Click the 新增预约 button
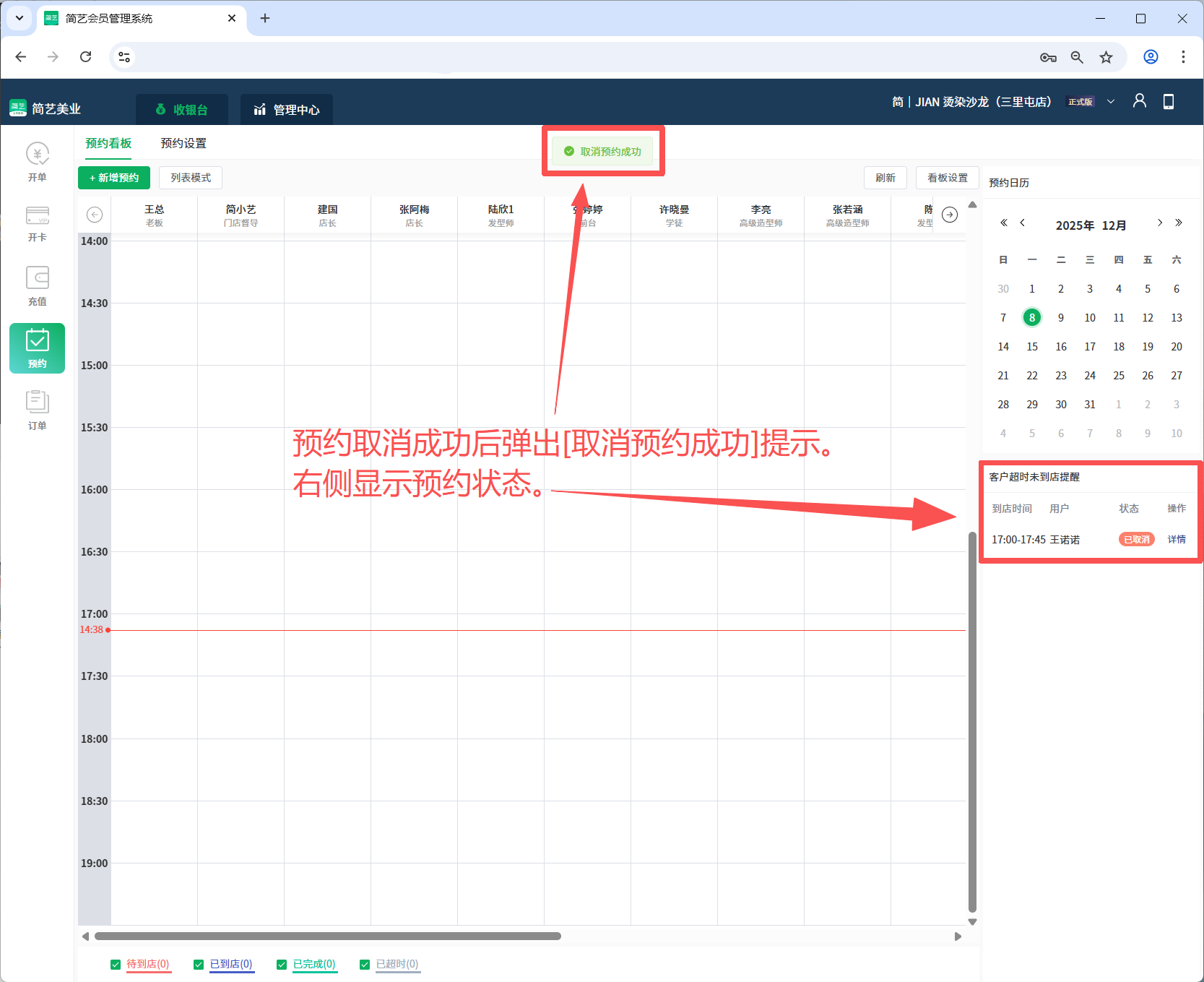The height and width of the screenshot is (982, 1204). [113, 178]
